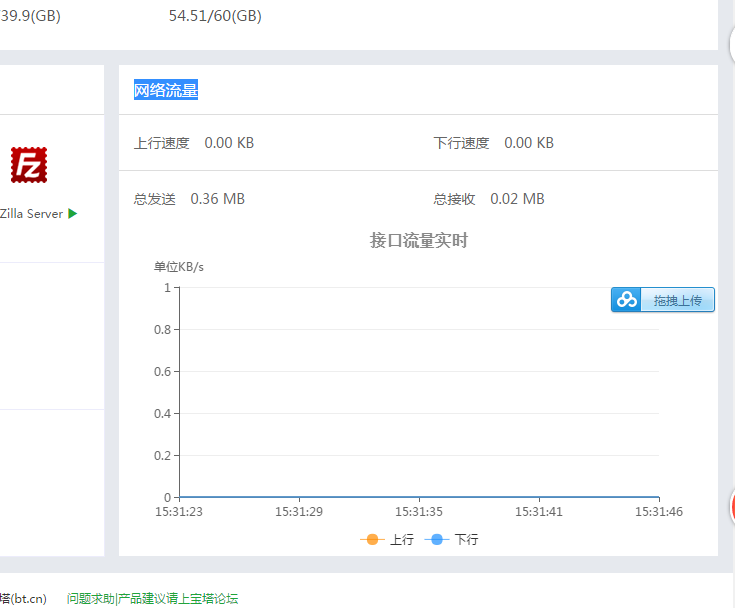This screenshot has width=735, height=608.
Task: Click the 15:31:46 time axis label
Action: [659, 511]
